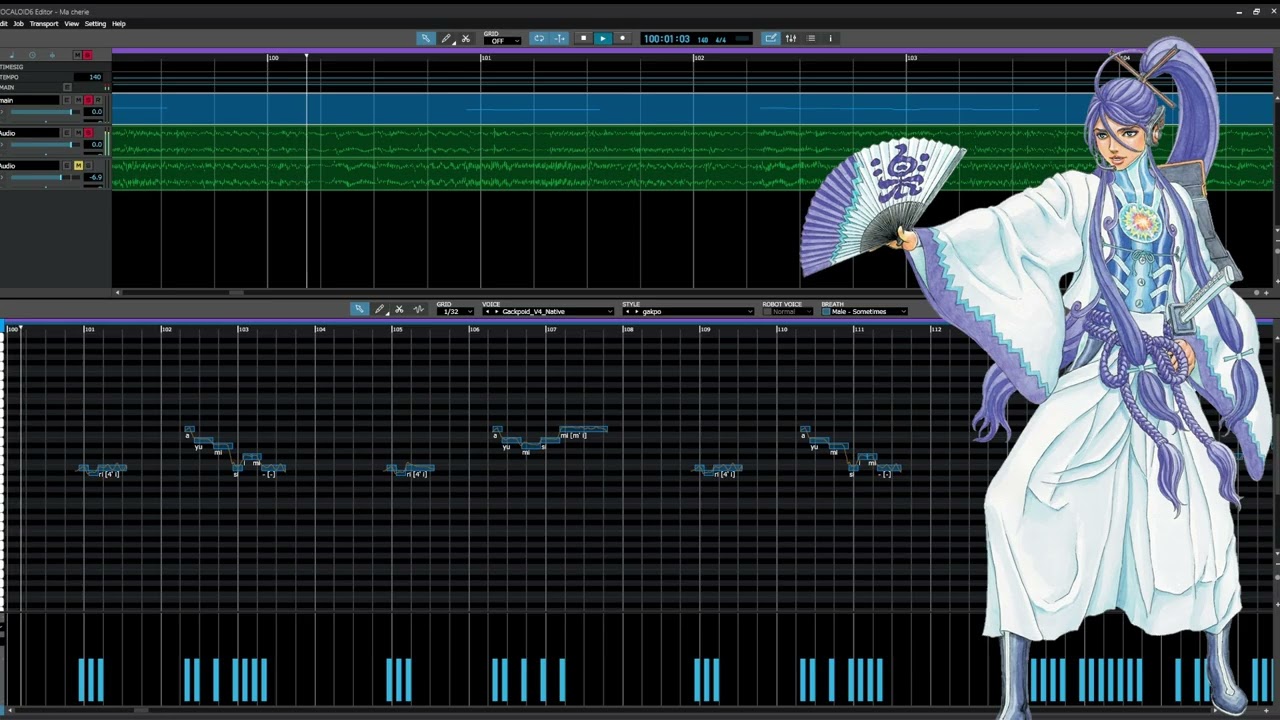Toggle solo on second Audio track
Viewport: 1280px width, 720px height.
point(88,166)
